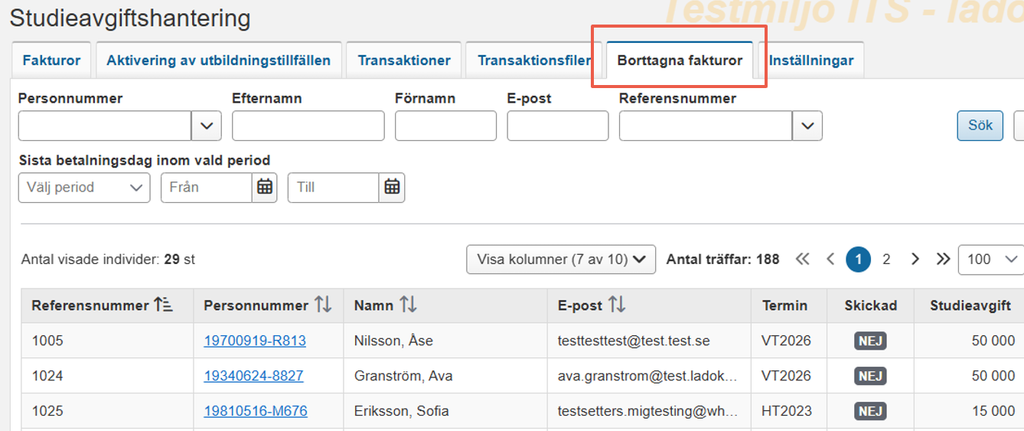This screenshot has width=1024, height=431.
Task: Jump to last results page
Action: pyautogui.click(x=943, y=259)
